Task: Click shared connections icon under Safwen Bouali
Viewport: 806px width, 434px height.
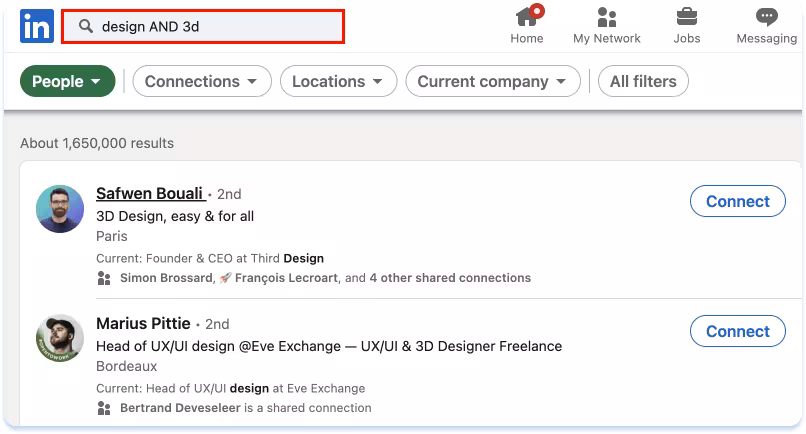Action: pos(104,278)
